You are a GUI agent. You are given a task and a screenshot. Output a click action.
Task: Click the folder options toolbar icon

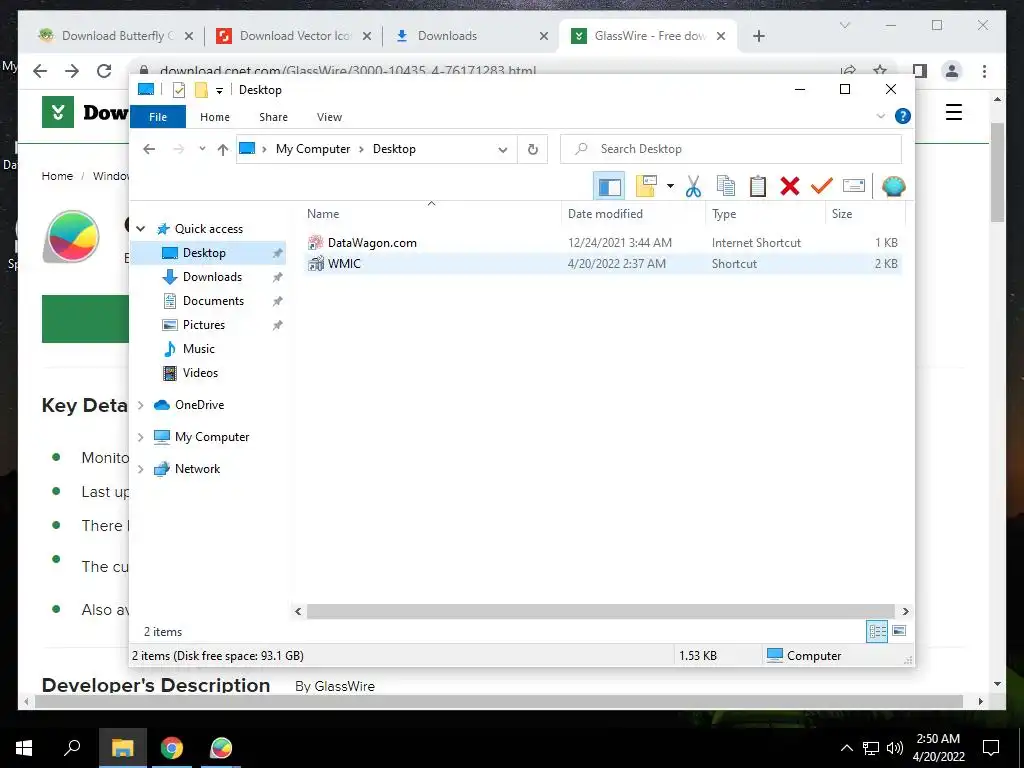[646, 186]
